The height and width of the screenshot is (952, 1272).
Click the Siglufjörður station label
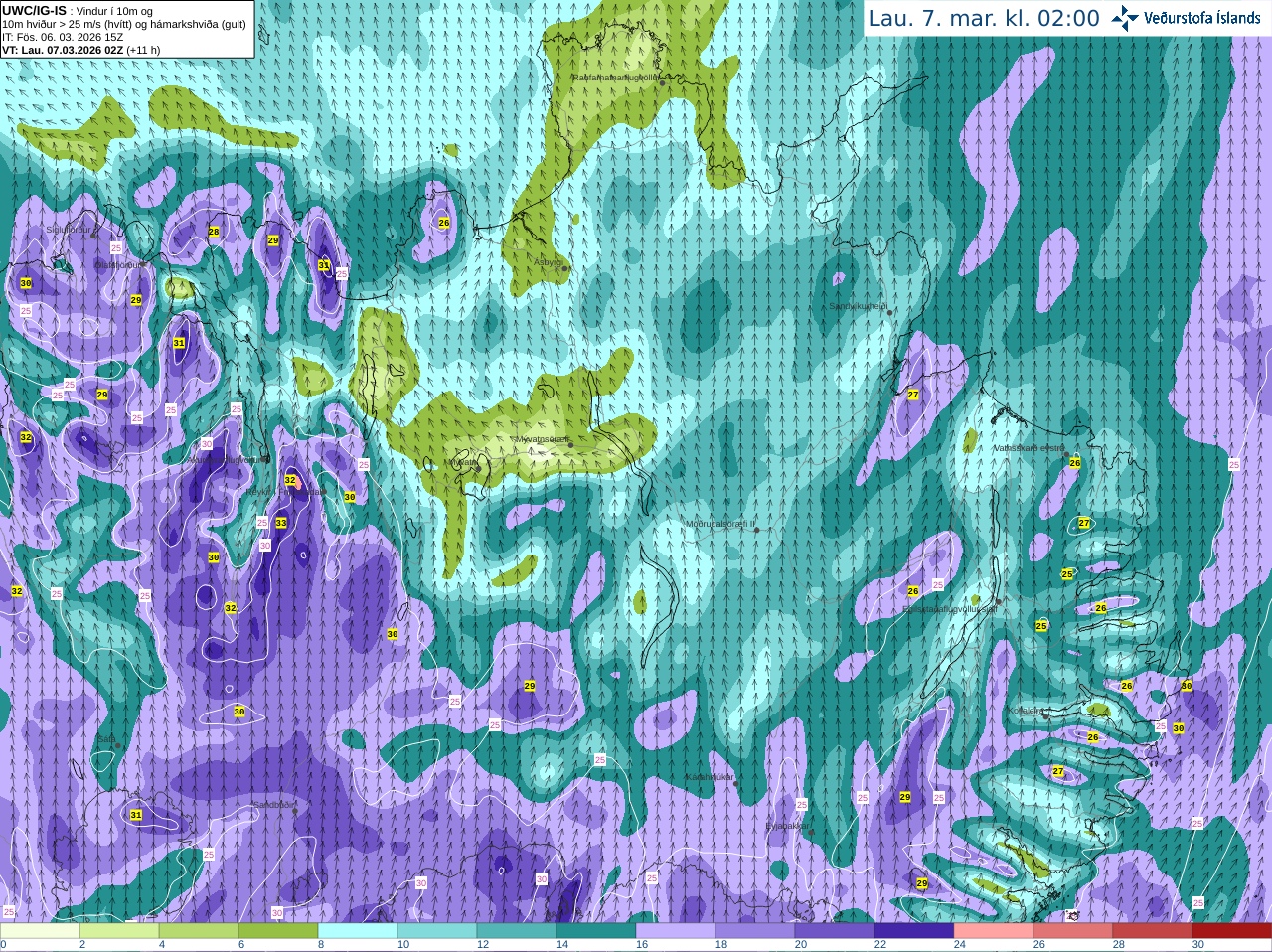click(69, 230)
